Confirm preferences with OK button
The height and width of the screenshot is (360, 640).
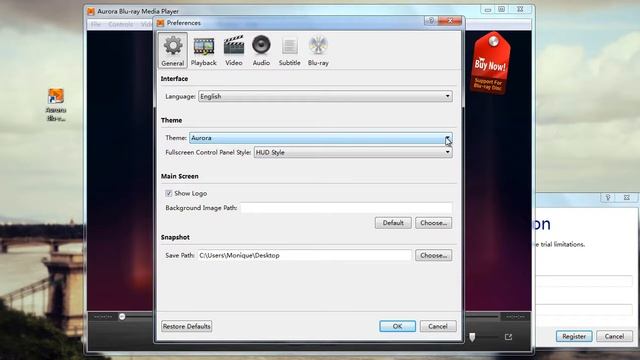tap(398, 326)
